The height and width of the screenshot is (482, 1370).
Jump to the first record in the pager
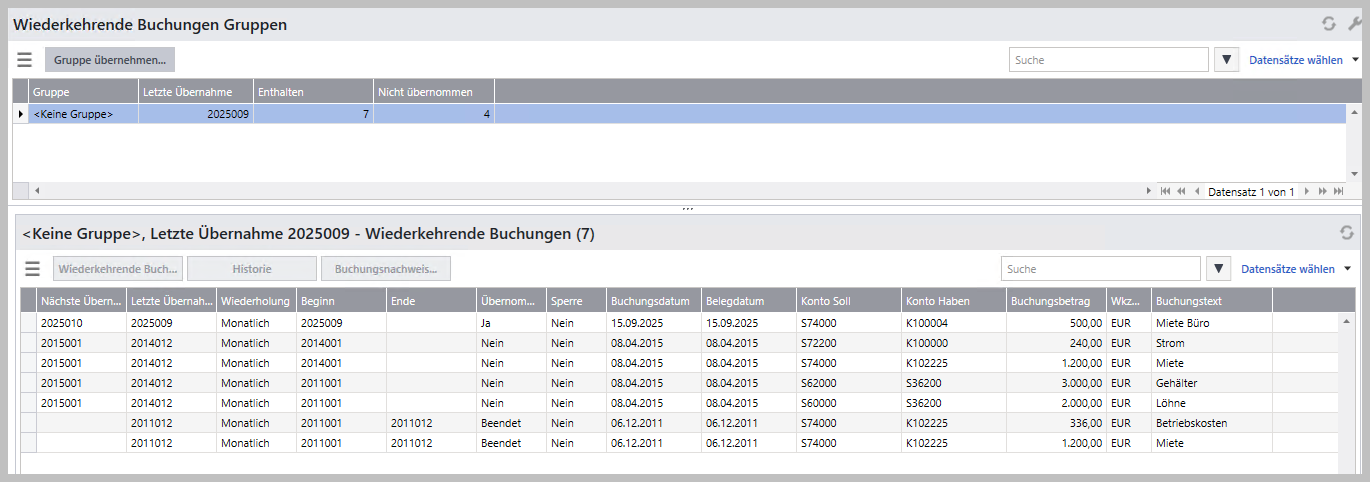pyautogui.click(x=1165, y=191)
